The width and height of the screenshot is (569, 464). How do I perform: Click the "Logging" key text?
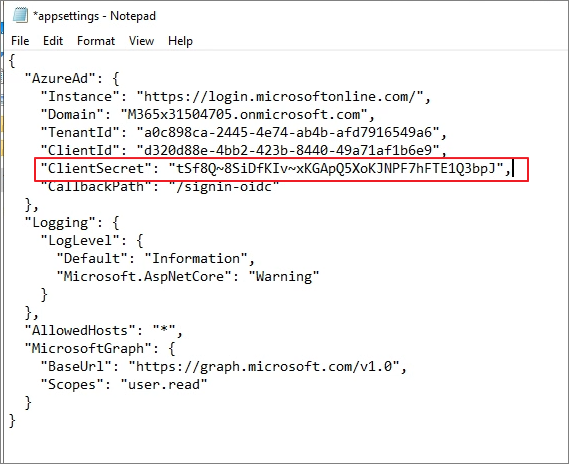point(60,222)
